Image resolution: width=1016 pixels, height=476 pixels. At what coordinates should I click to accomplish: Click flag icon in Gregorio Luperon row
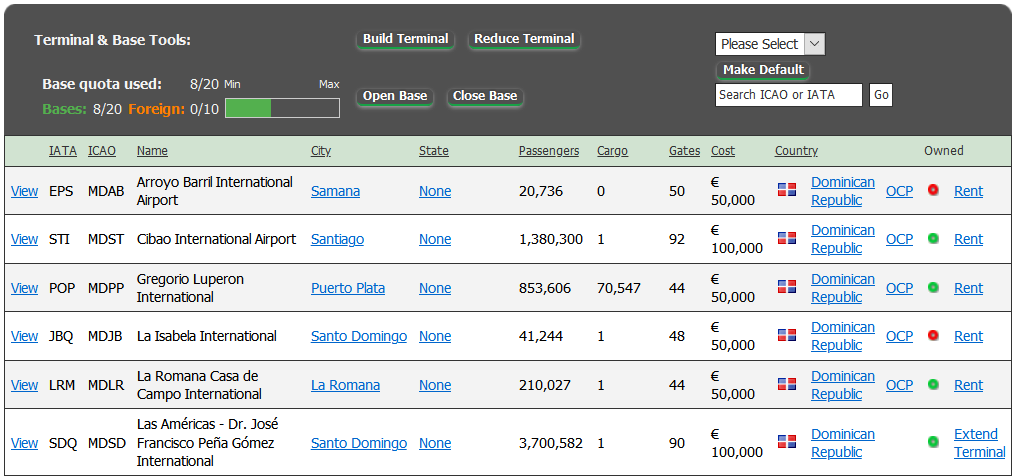[786, 288]
